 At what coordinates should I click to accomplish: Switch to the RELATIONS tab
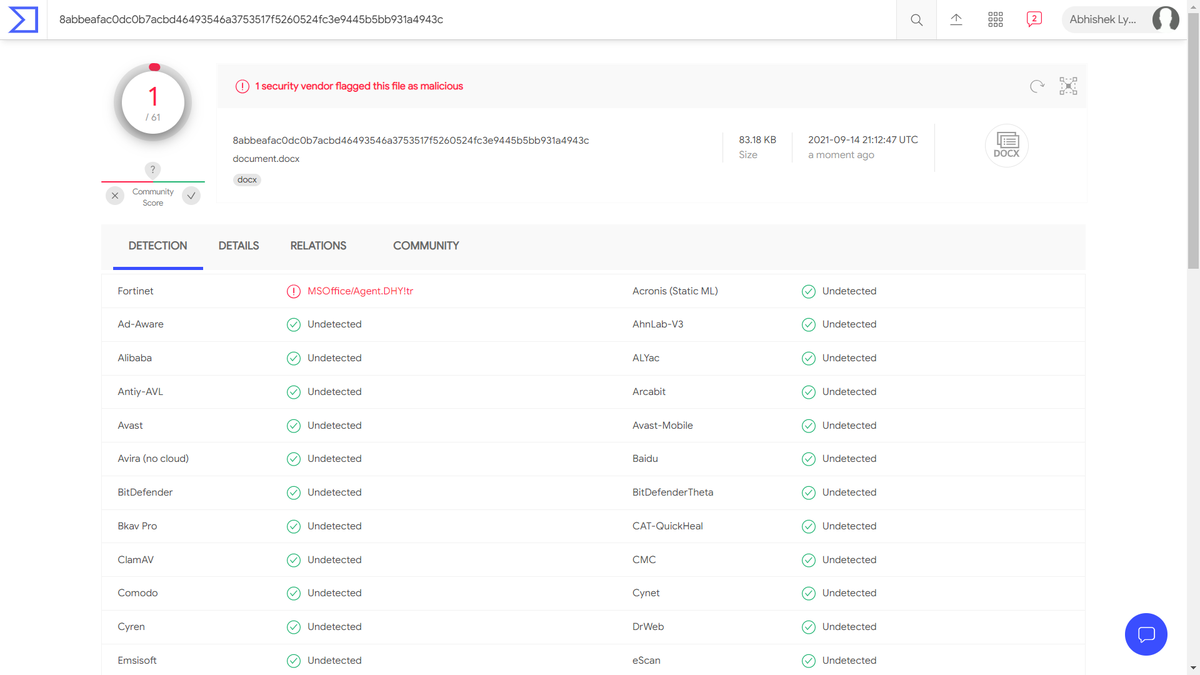pos(318,246)
